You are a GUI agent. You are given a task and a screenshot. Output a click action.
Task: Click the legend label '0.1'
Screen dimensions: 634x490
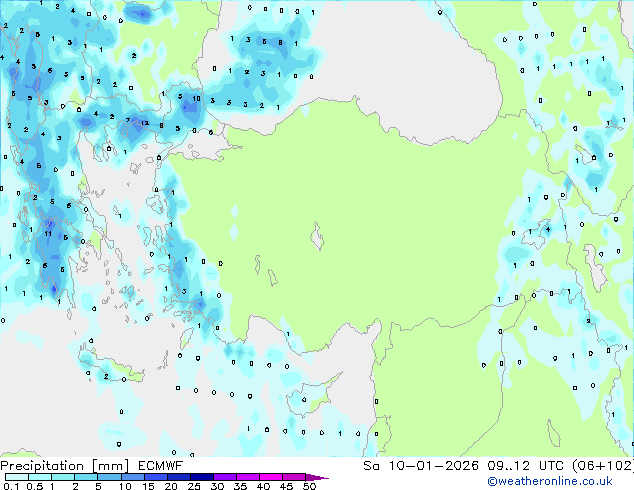(x=12, y=486)
